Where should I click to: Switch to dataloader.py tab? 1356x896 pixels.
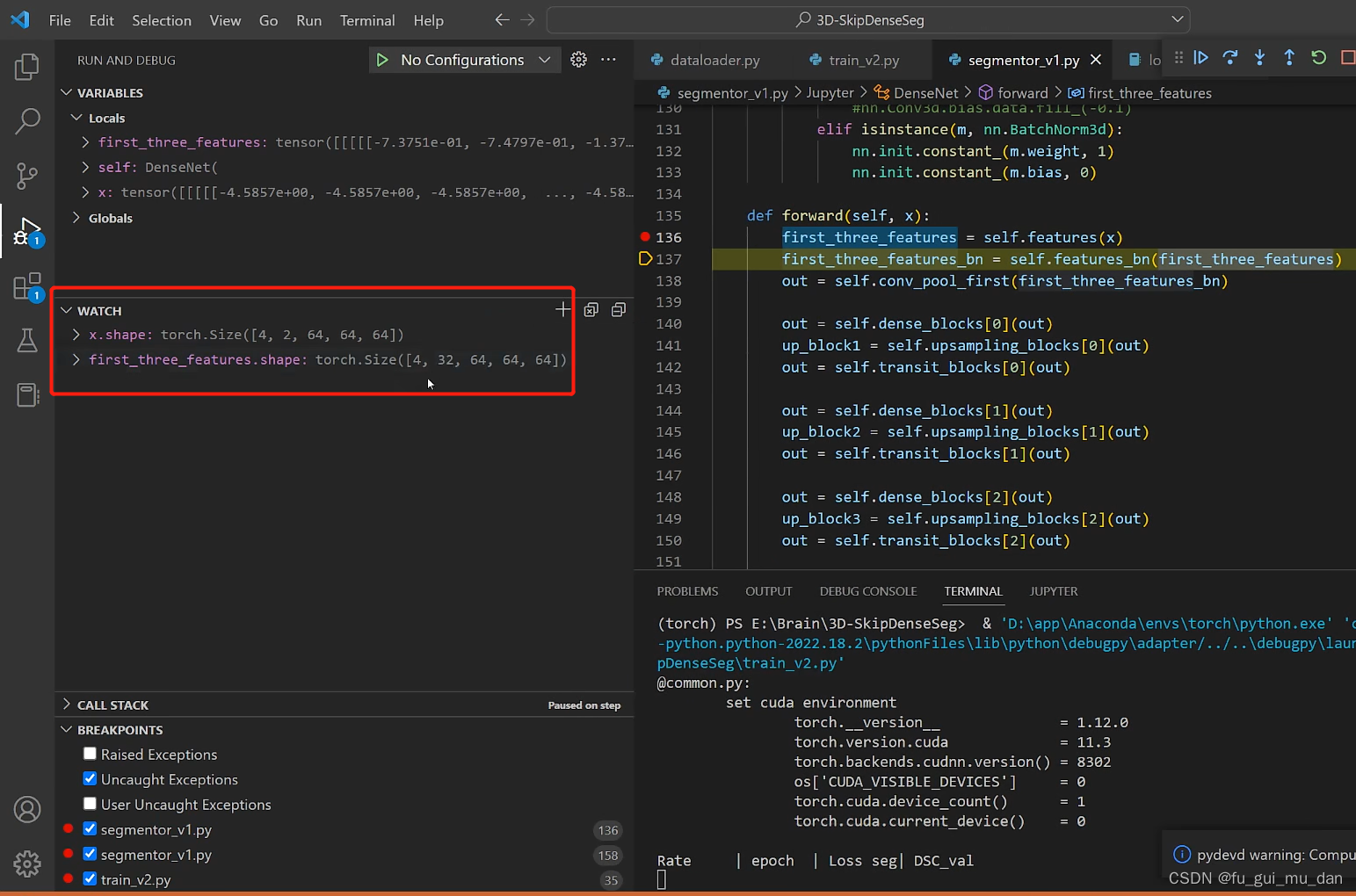click(x=714, y=60)
